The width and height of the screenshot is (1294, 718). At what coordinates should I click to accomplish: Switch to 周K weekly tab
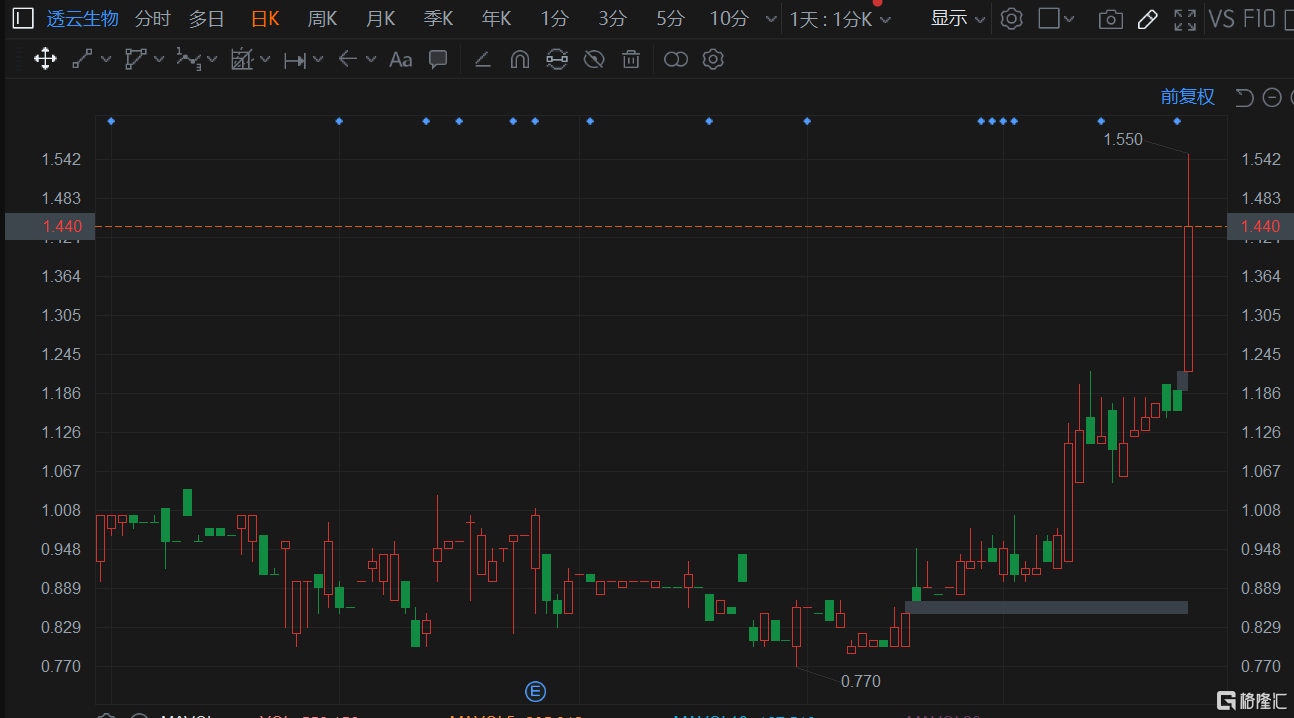click(x=322, y=18)
